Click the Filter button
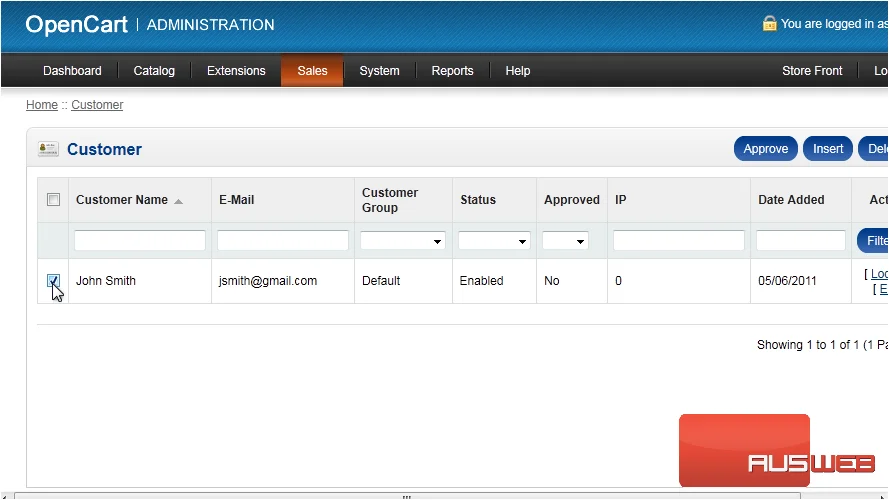889x500 pixels. (x=873, y=240)
